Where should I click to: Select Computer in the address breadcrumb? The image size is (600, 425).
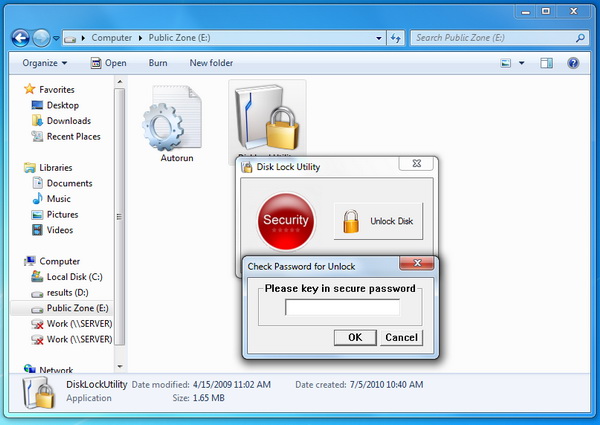(111, 38)
